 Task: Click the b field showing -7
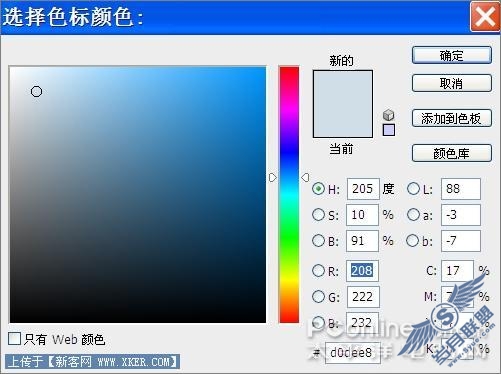pyautogui.click(x=461, y=240)
